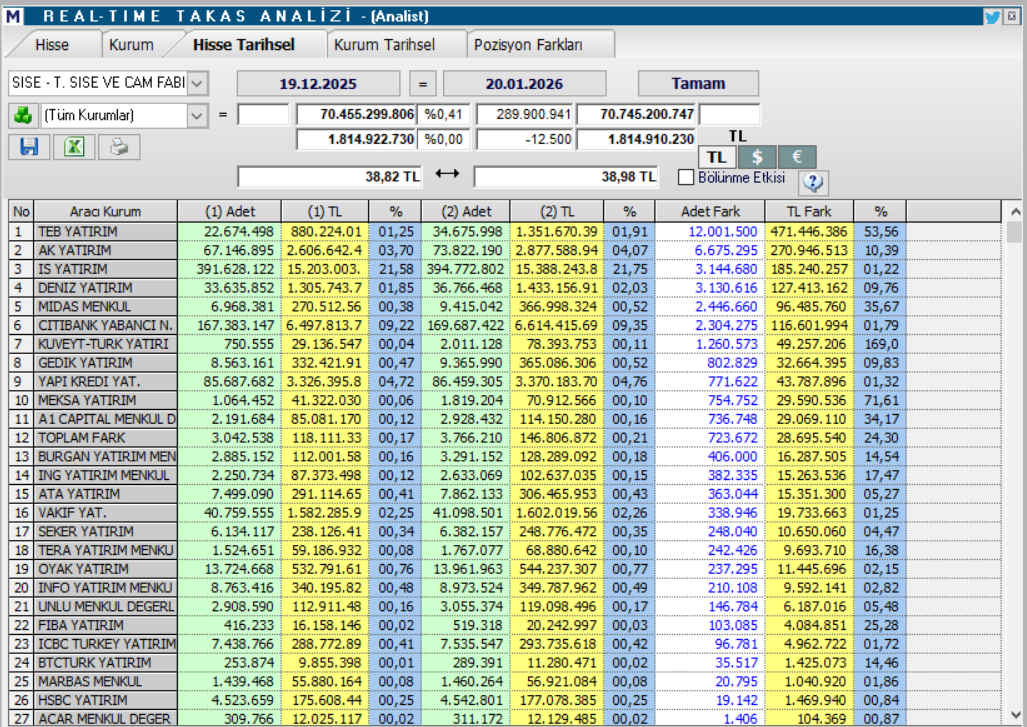1027x727 pixels.
Task: Select TL currency toggle
Action: pyautogui.click(x=716, y=157)
